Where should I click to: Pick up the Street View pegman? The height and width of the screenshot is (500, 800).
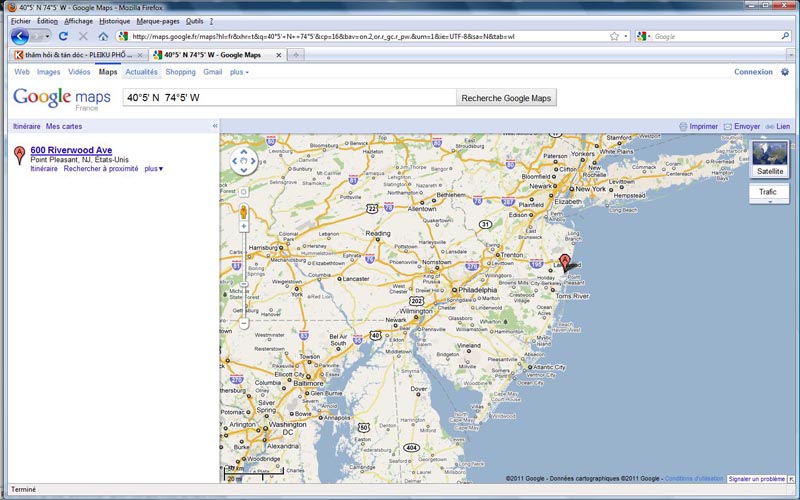pyautogui.click(x=244, y=211)
